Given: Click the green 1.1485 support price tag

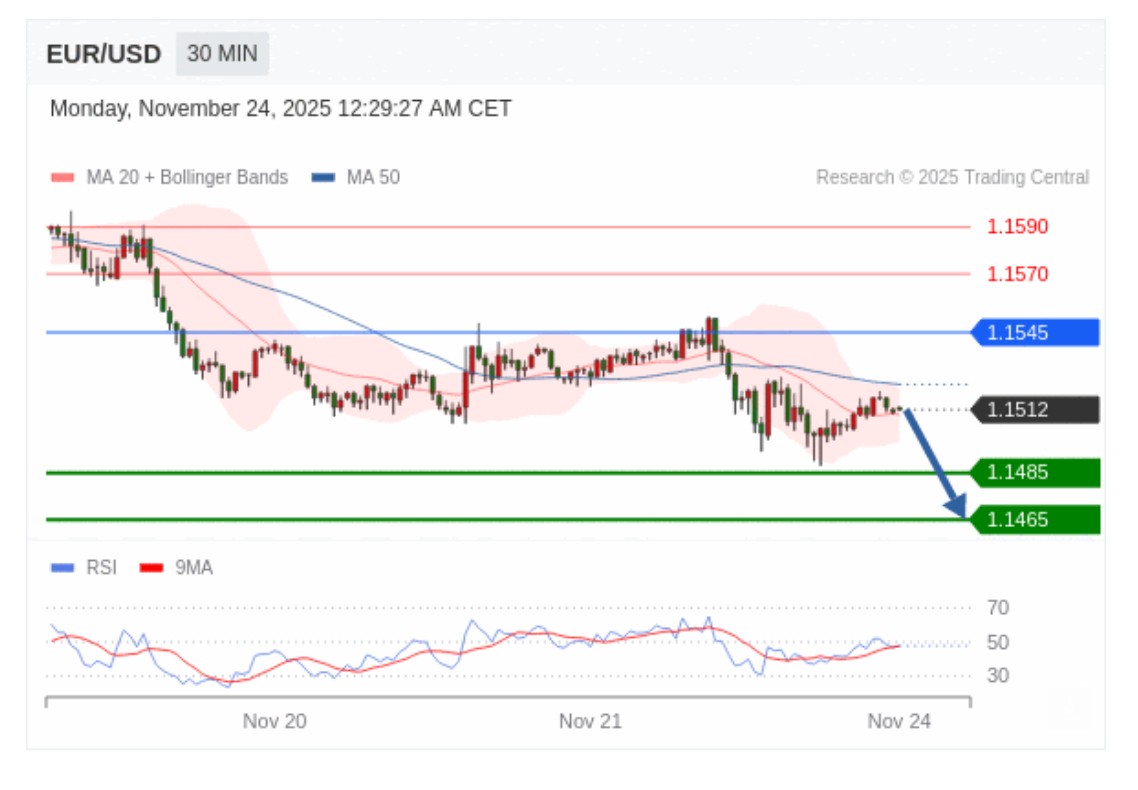Looking at the screenshot, I should (x=1034, y=472).
